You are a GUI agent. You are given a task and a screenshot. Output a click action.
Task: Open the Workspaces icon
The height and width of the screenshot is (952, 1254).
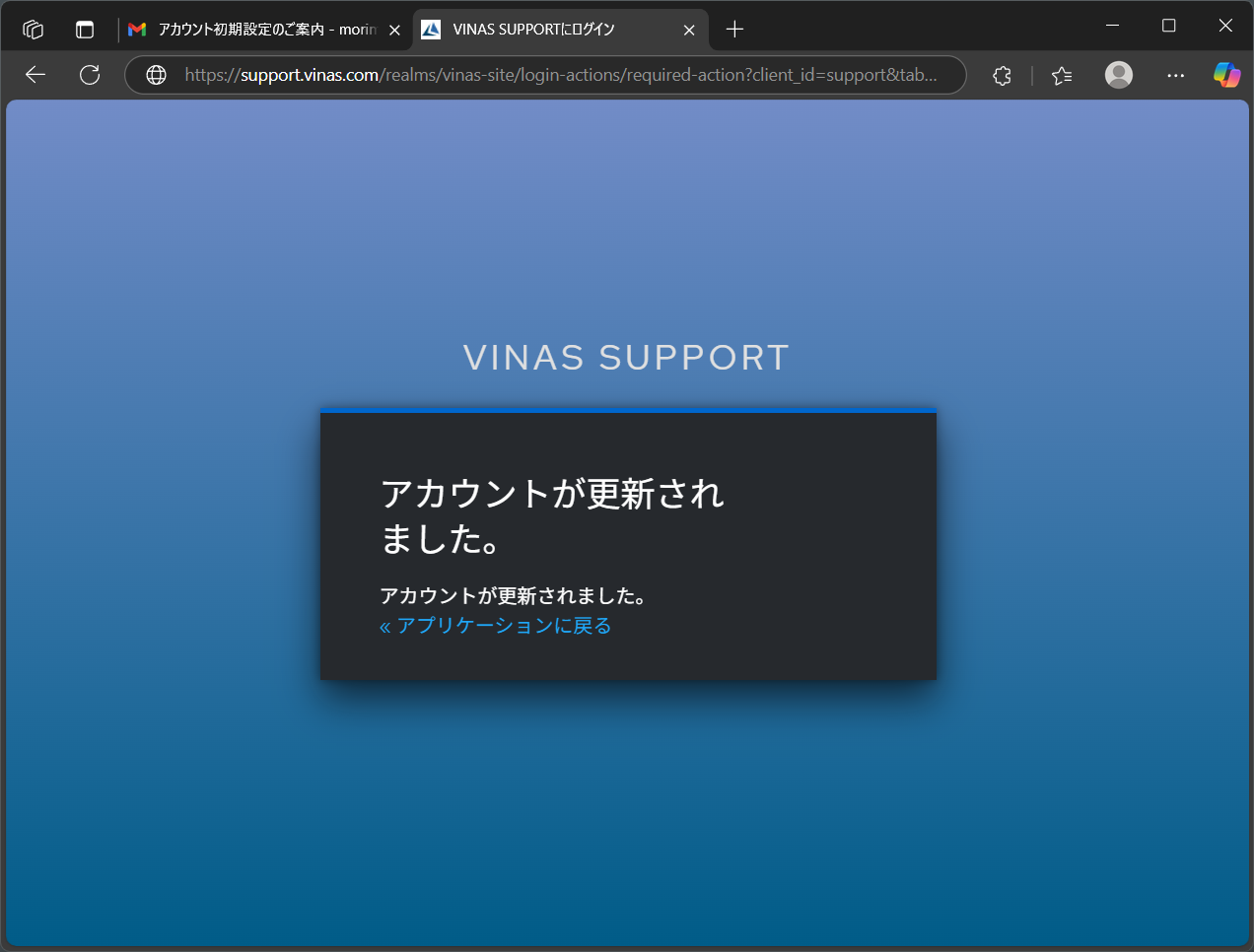click(x=33, y=30)
